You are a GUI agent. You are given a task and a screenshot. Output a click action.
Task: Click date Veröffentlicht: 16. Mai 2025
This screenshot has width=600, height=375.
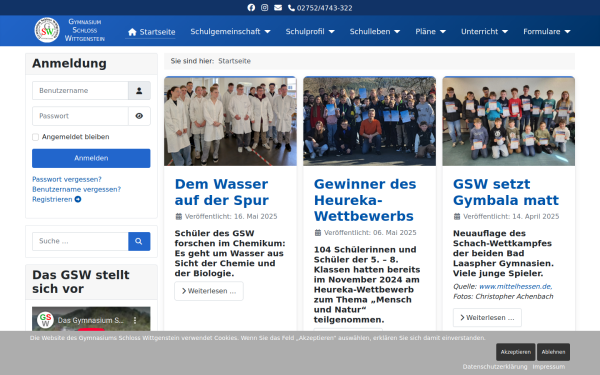226,217
